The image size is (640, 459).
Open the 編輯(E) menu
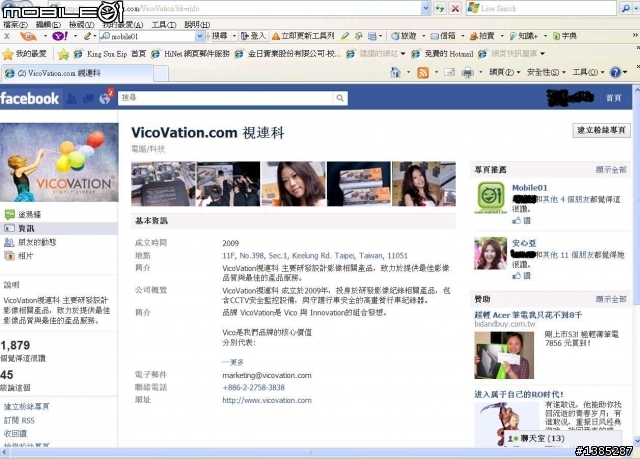pyautogui.click(x=48, y=25)
